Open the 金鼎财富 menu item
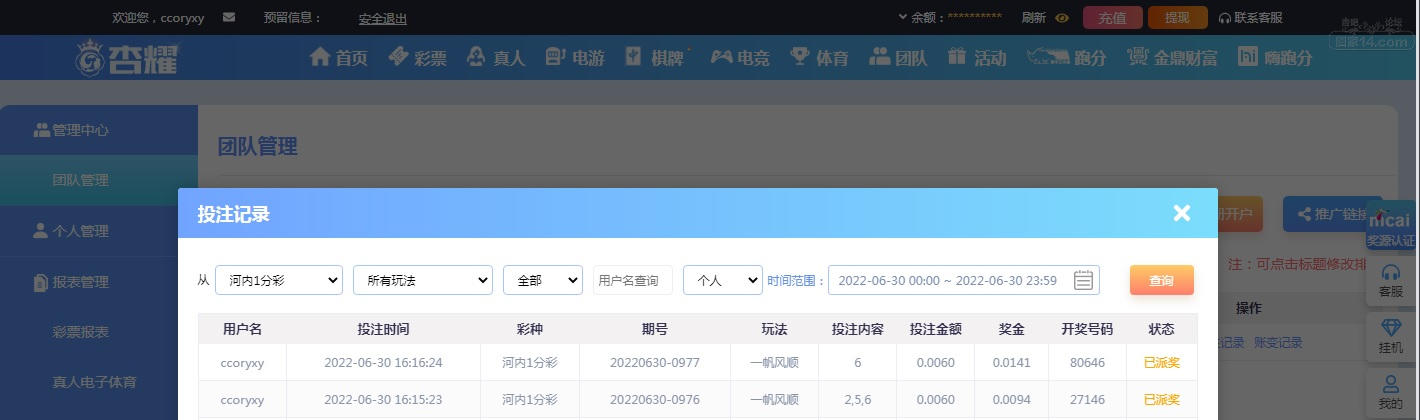The width and height of the screenshot is (1420, 420). tap(1172, 57)
